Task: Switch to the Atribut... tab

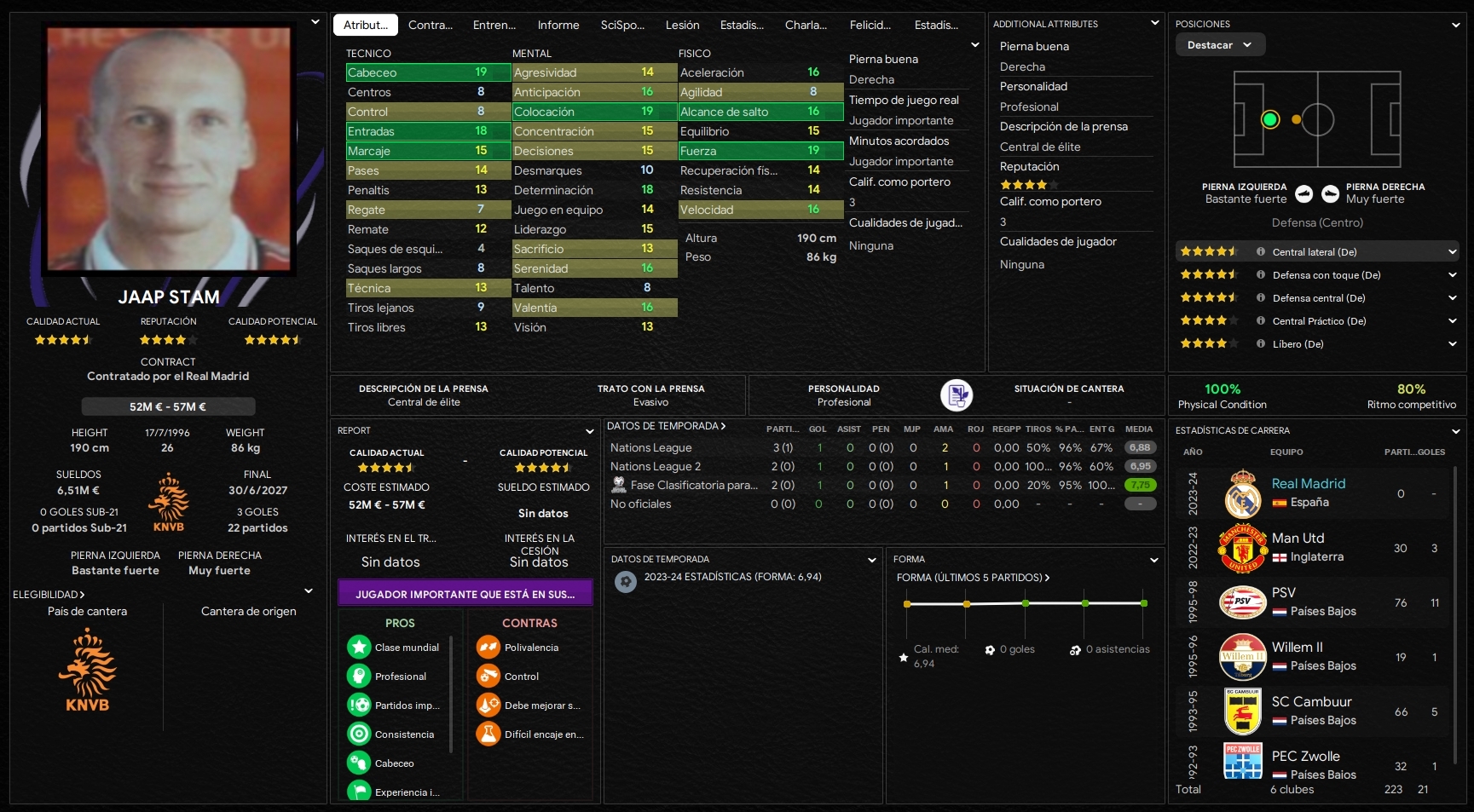Action: point(366,25)
